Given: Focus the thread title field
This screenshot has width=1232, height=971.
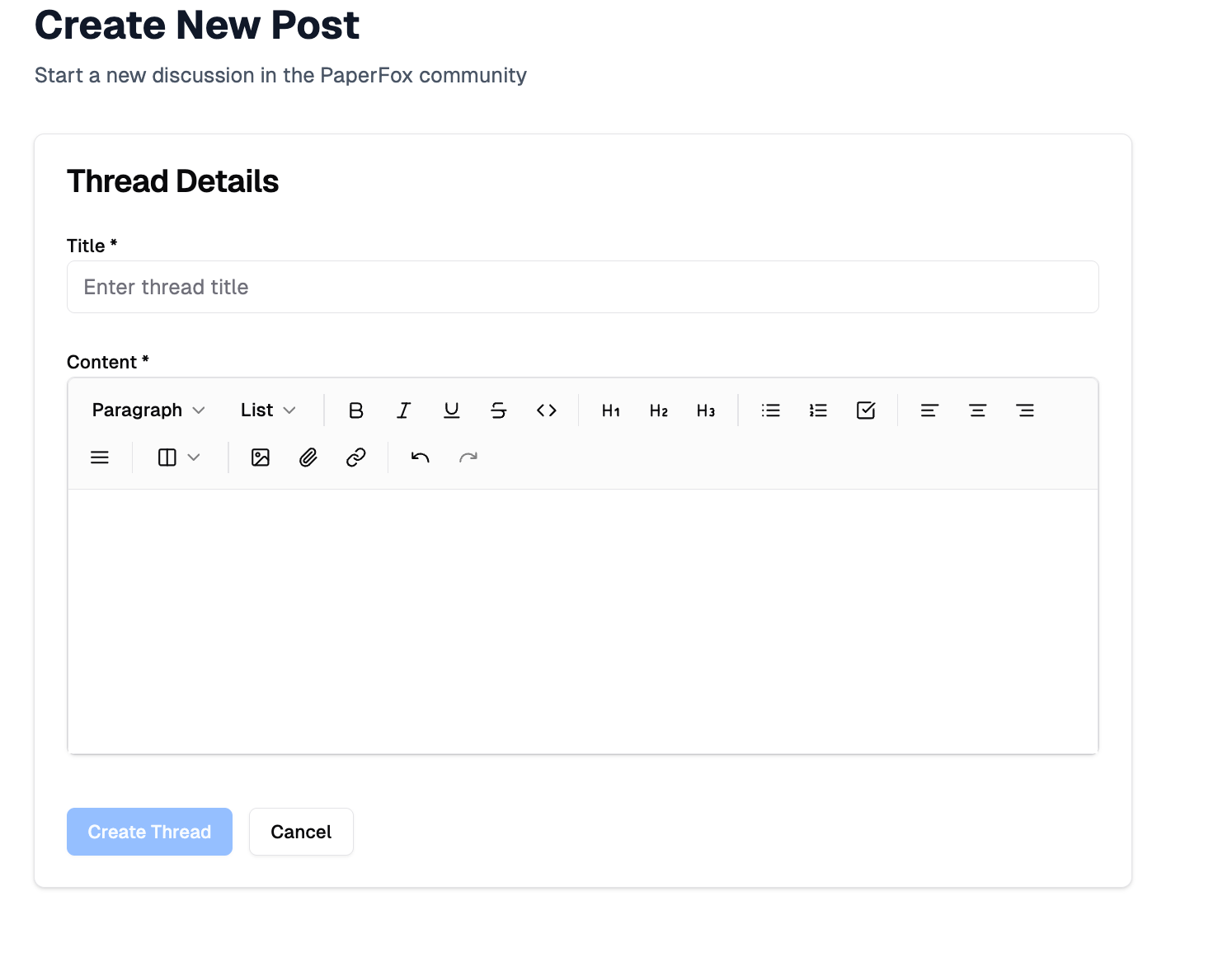Looking at the screenshot, I should coord(582,287).
